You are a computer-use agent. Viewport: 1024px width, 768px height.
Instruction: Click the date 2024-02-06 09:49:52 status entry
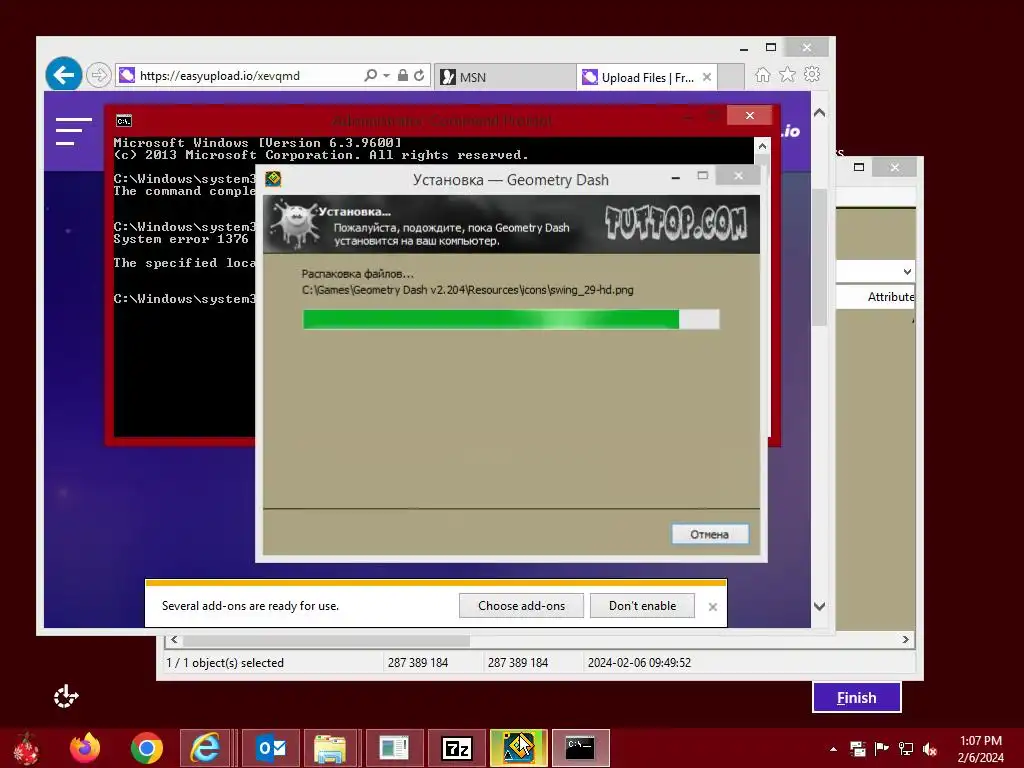tap(639, 663)
